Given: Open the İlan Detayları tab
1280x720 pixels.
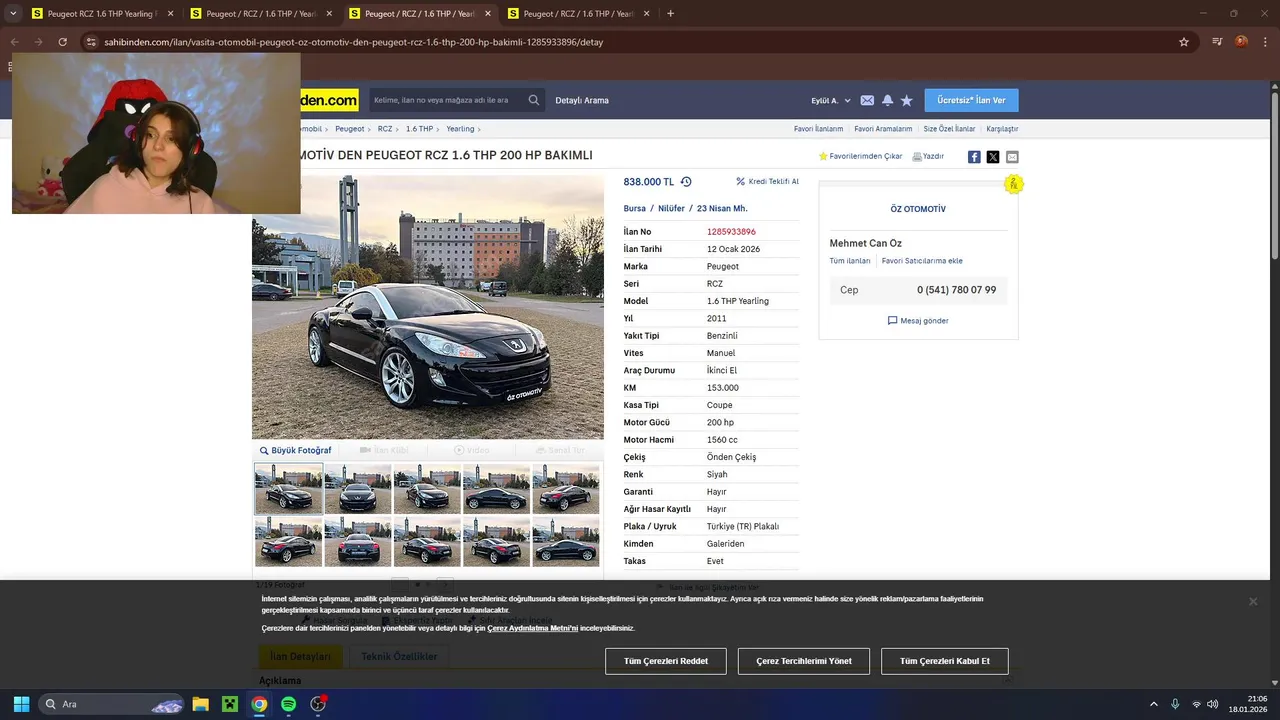Looking at the screenshot, I should tap(300, 656).
